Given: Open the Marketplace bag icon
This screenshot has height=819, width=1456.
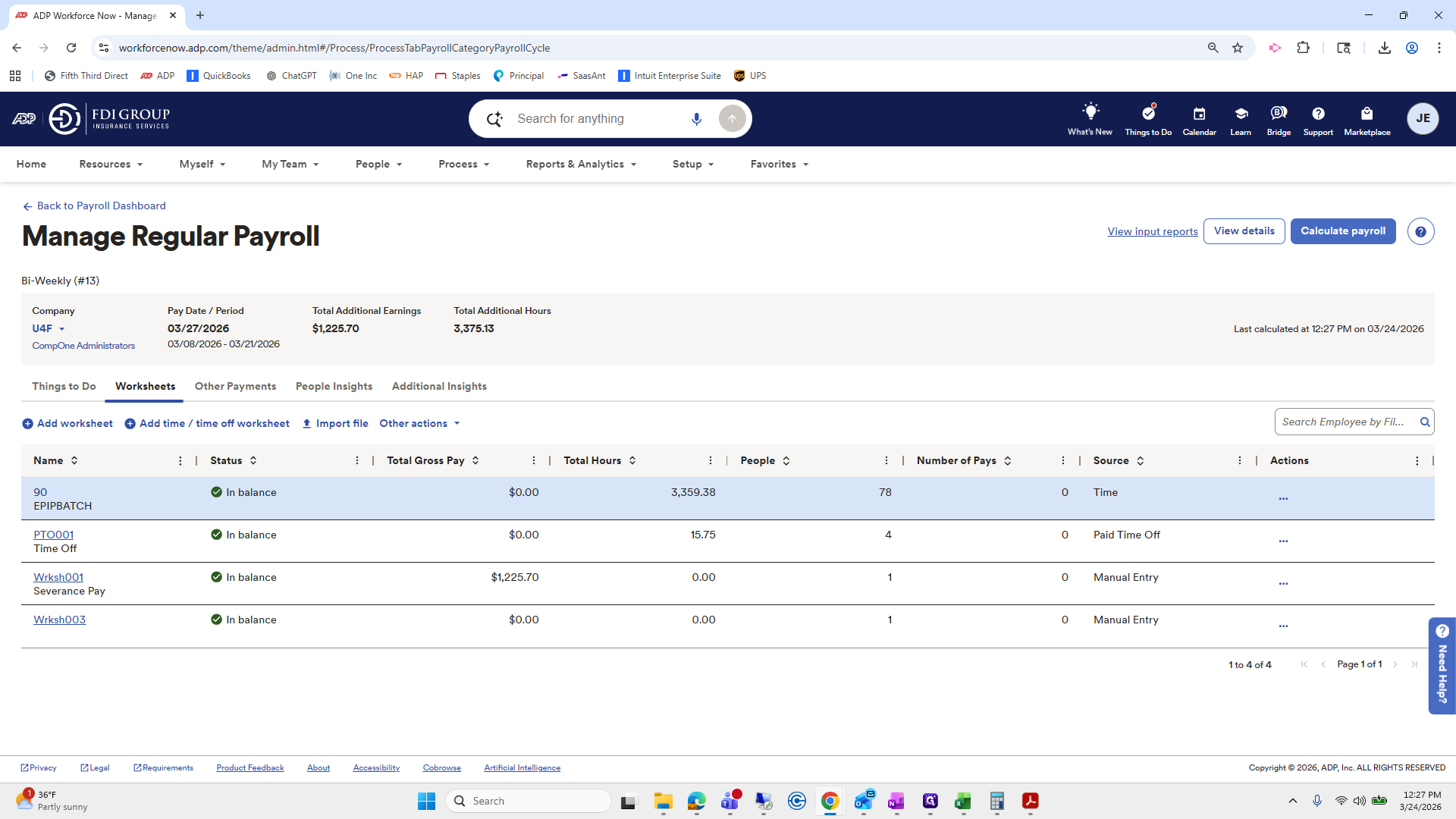Looking at the screenshot, I should (x=1367, y=114).
